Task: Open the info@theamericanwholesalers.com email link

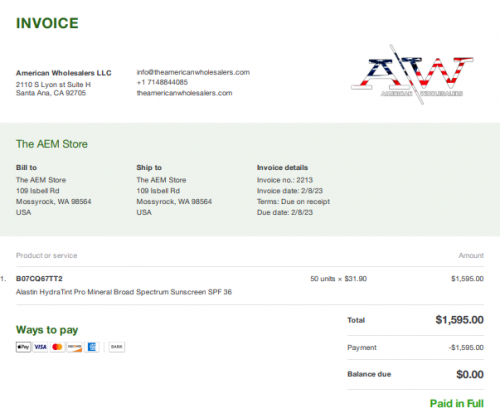Action: click(193, 72)
